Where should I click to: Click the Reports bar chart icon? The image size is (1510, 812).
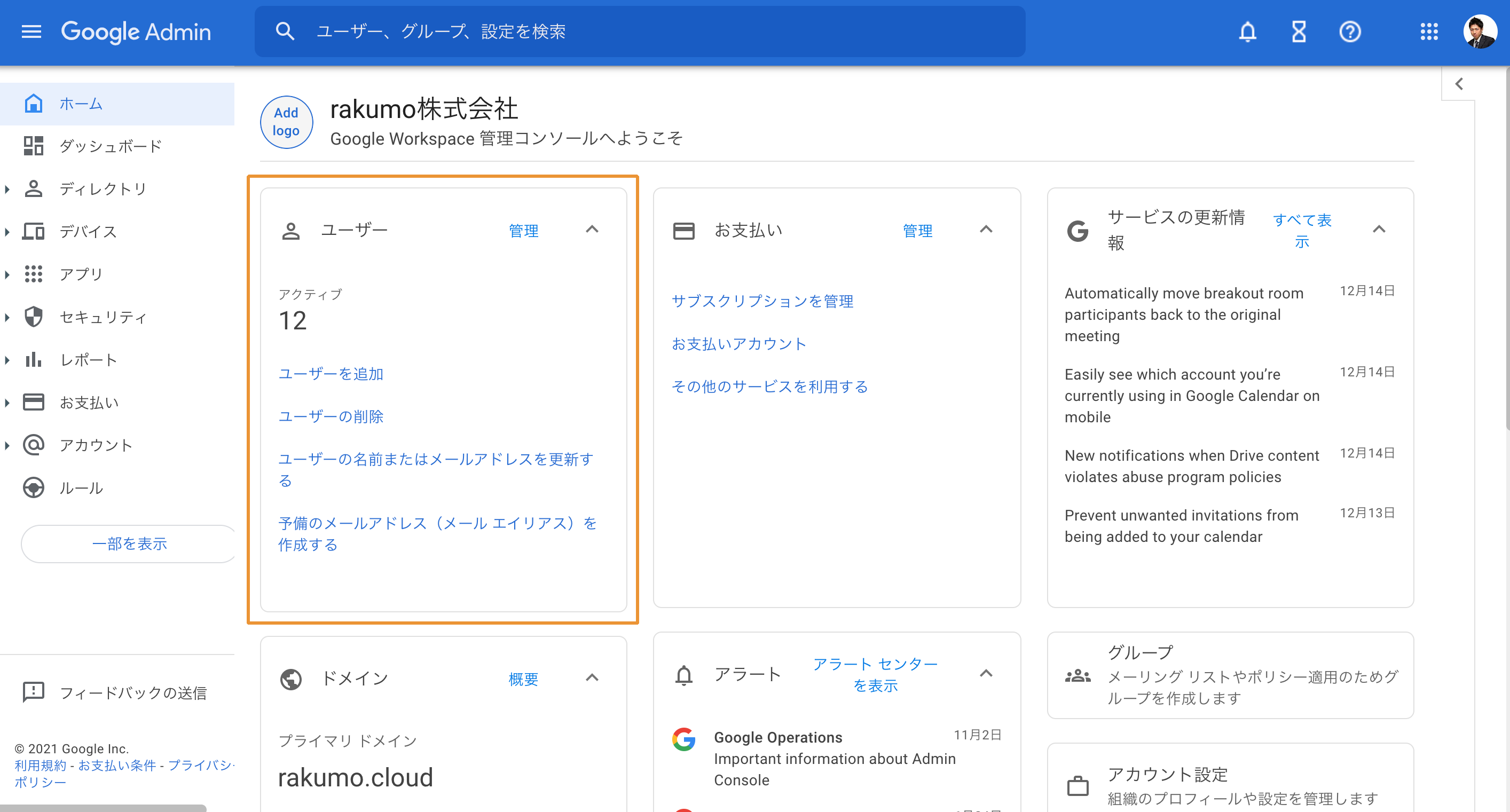[34, 359]
